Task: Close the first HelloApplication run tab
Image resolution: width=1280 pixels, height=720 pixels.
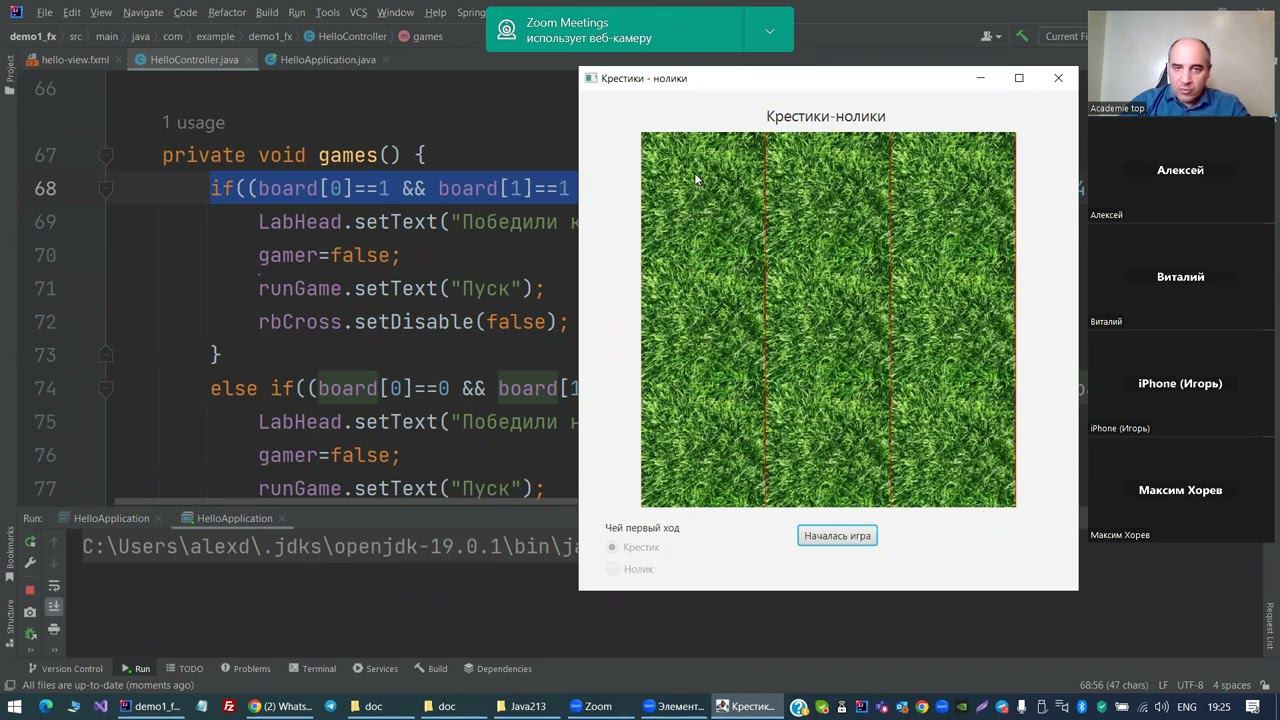Action: [159, 518]
